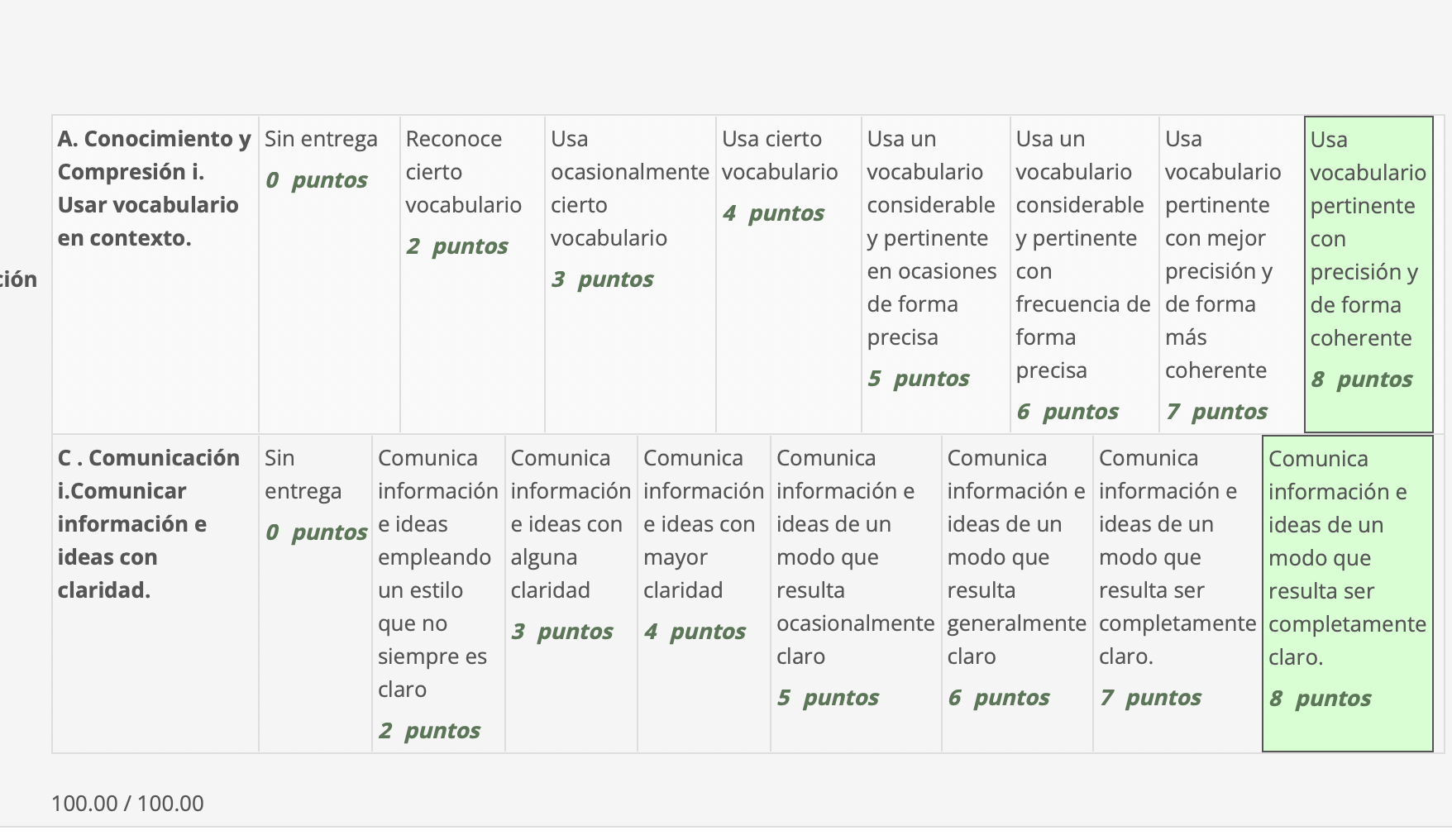
Task: Select vocabulario 'de forma más coherente' 7 puntos
Action: 1230,273
